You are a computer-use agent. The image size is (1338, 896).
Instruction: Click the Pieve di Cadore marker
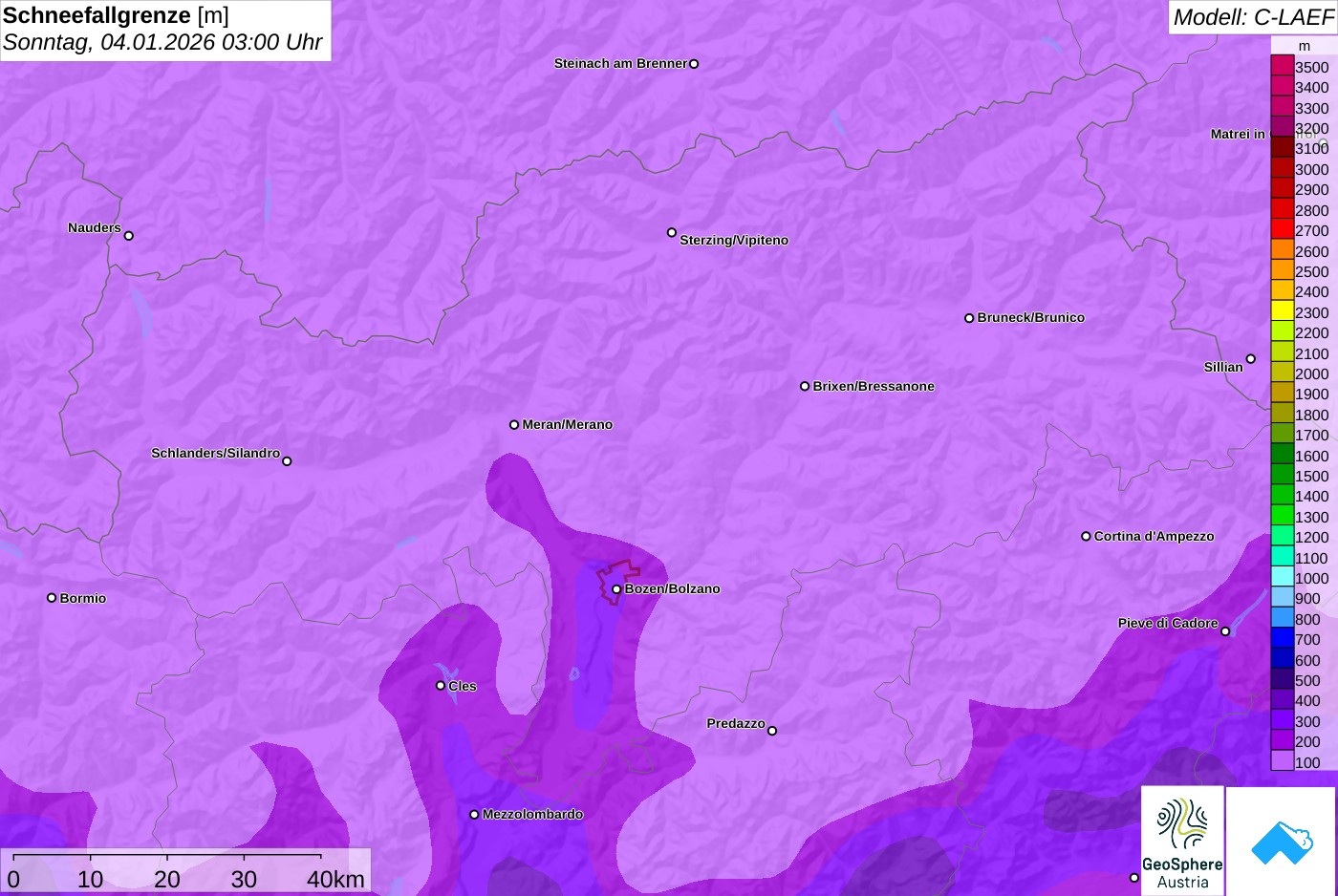click(x=1225, y=631)
